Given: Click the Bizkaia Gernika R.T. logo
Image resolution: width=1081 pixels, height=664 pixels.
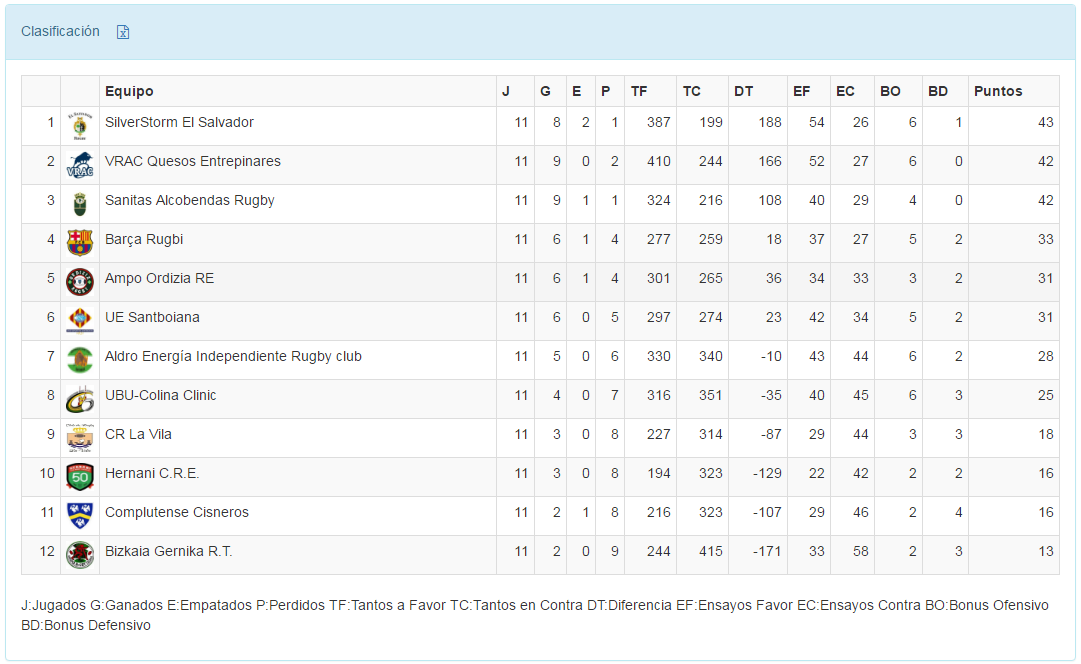Looking at the screenshot, I should click(80, 555).
